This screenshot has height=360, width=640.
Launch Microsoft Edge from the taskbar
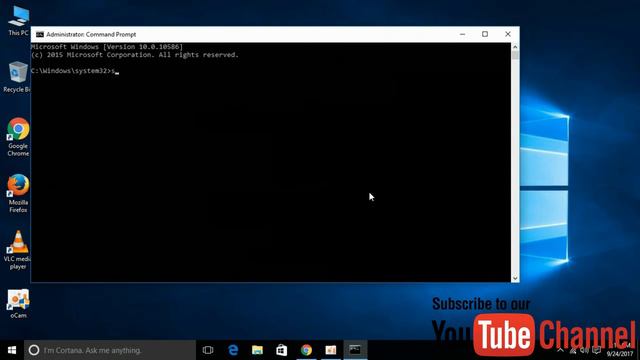(233, 350)
